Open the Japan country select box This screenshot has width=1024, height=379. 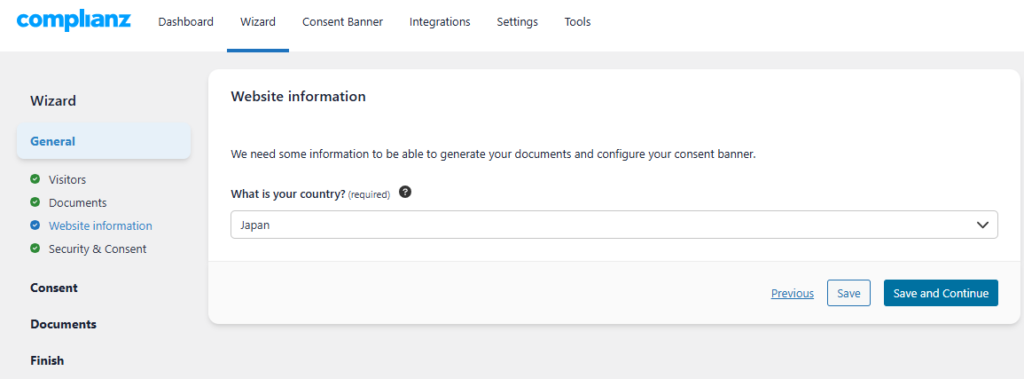pos(614,225)
